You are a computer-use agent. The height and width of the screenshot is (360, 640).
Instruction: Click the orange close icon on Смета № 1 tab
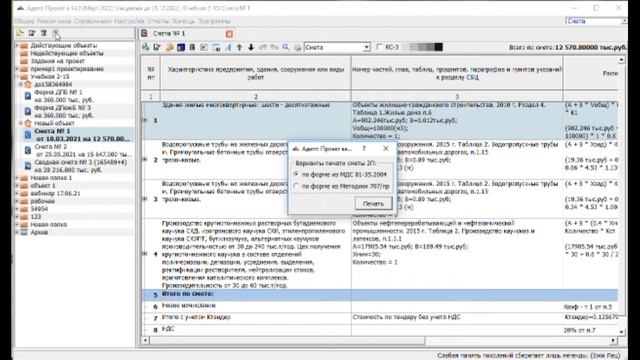[x=229, y=34]
